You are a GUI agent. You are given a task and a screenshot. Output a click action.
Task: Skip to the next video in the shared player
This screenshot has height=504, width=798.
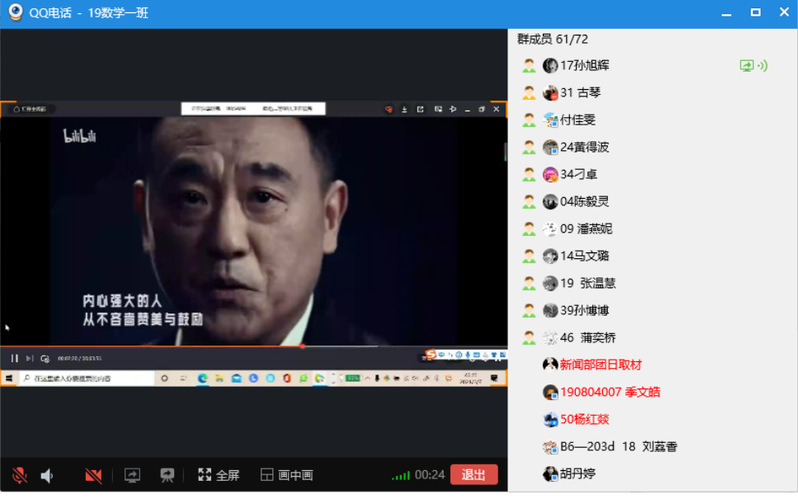(30, 358)
